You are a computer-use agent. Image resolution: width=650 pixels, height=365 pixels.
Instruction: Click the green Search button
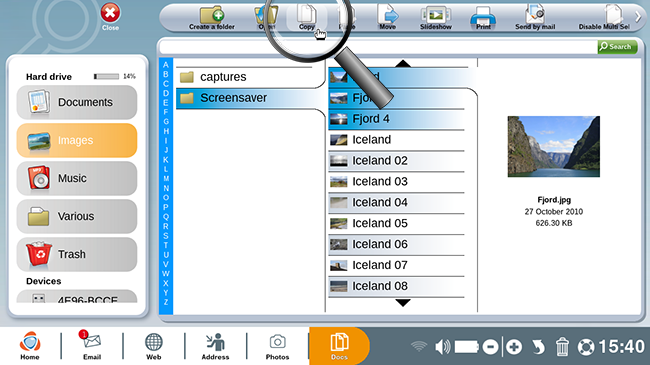point(617,47)
